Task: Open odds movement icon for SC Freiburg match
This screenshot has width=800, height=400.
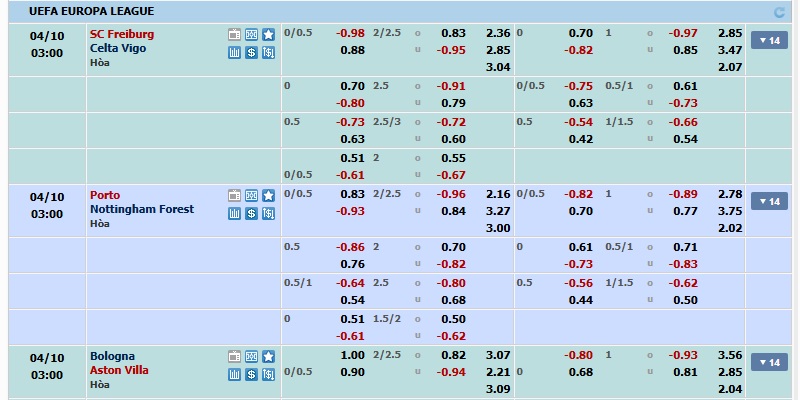Action: 268,53
